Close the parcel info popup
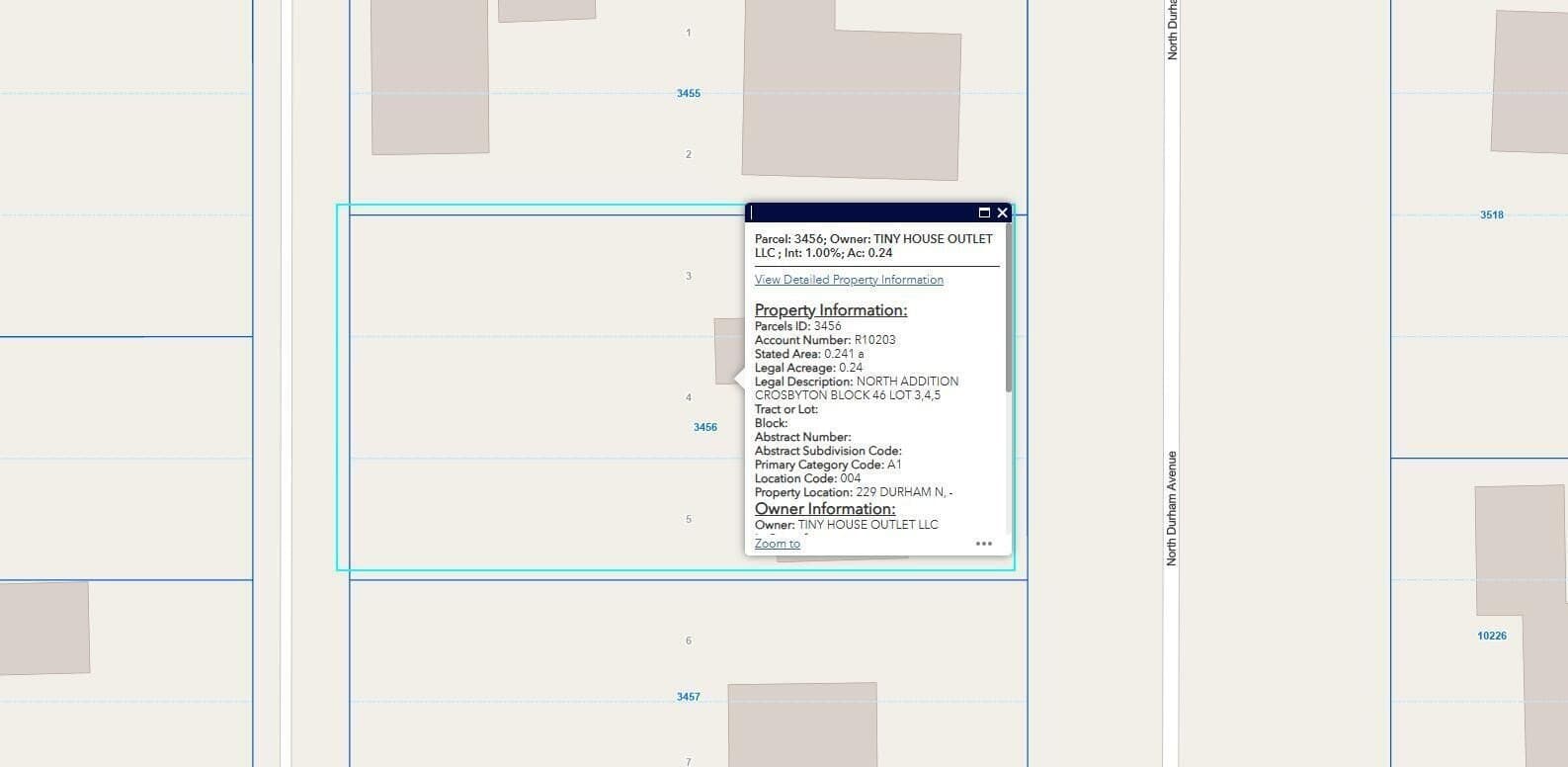The height and width of the screenshot is (767, 1568). [1003, 213]
